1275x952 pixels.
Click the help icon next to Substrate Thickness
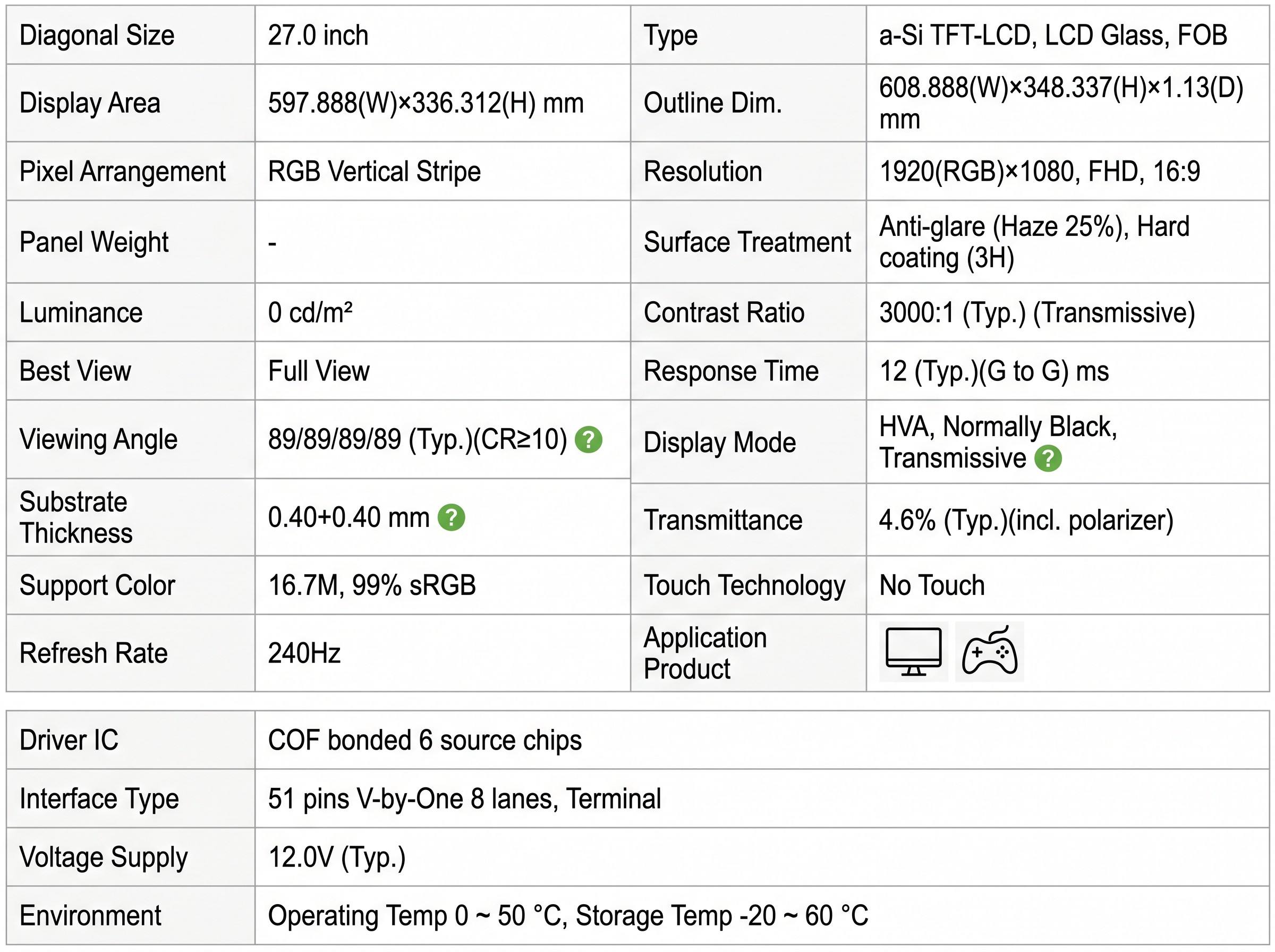pyautogui.click(x=451, y=517)
